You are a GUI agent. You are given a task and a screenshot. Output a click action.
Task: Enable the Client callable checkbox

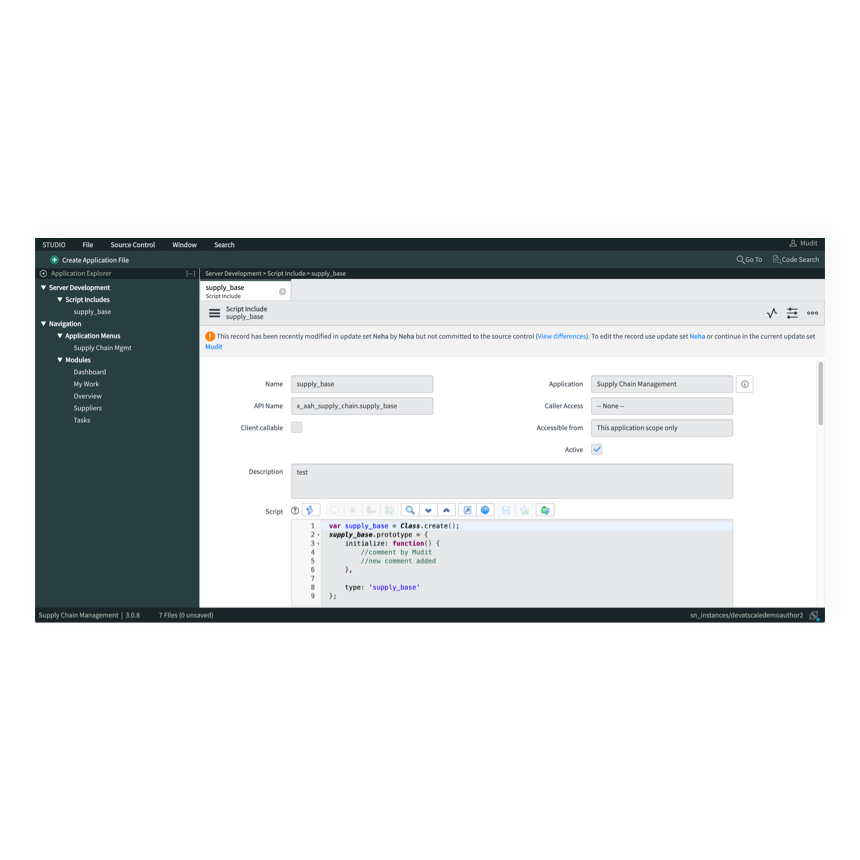tap(296, 427)
